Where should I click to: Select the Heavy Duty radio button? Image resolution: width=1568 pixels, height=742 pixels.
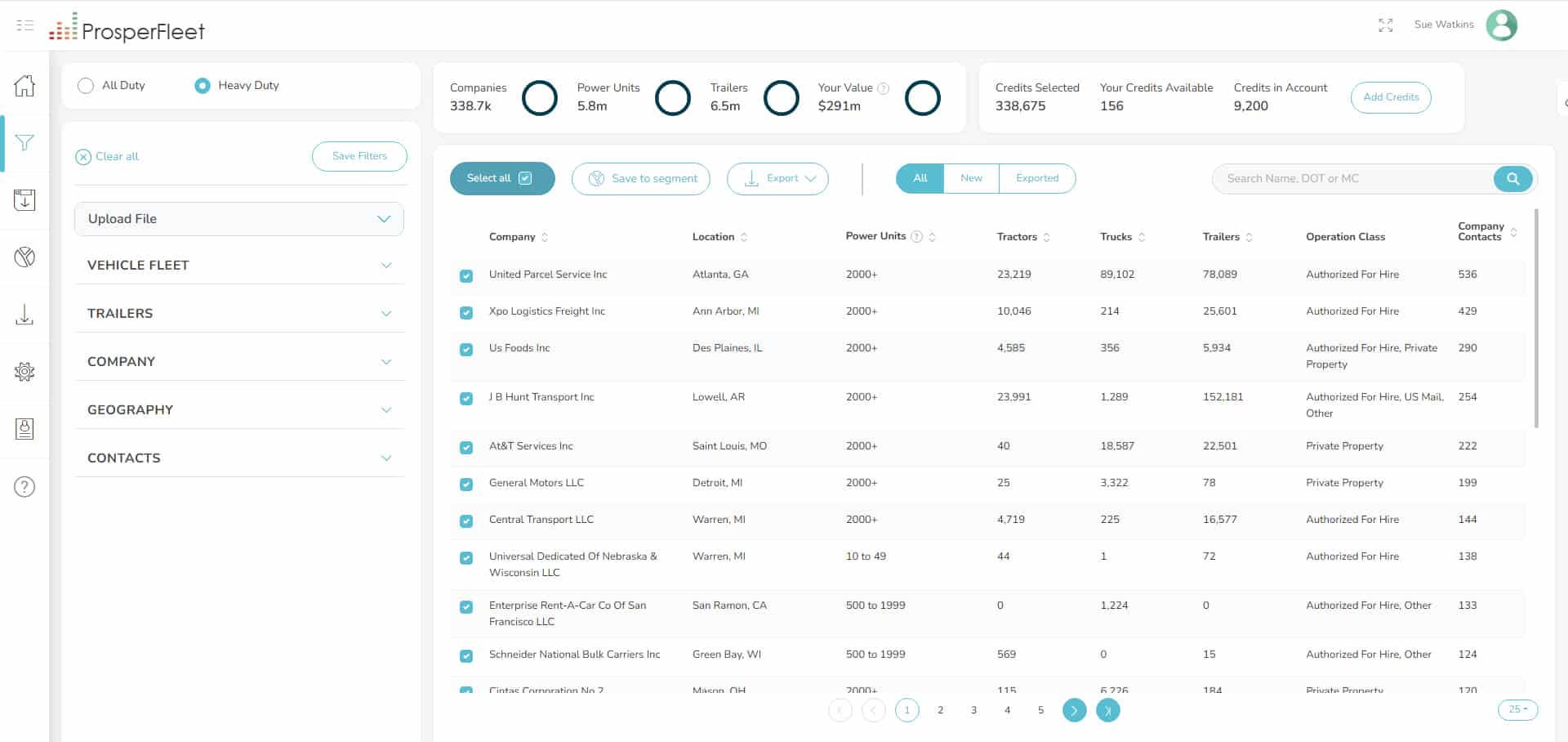point(203,86)
